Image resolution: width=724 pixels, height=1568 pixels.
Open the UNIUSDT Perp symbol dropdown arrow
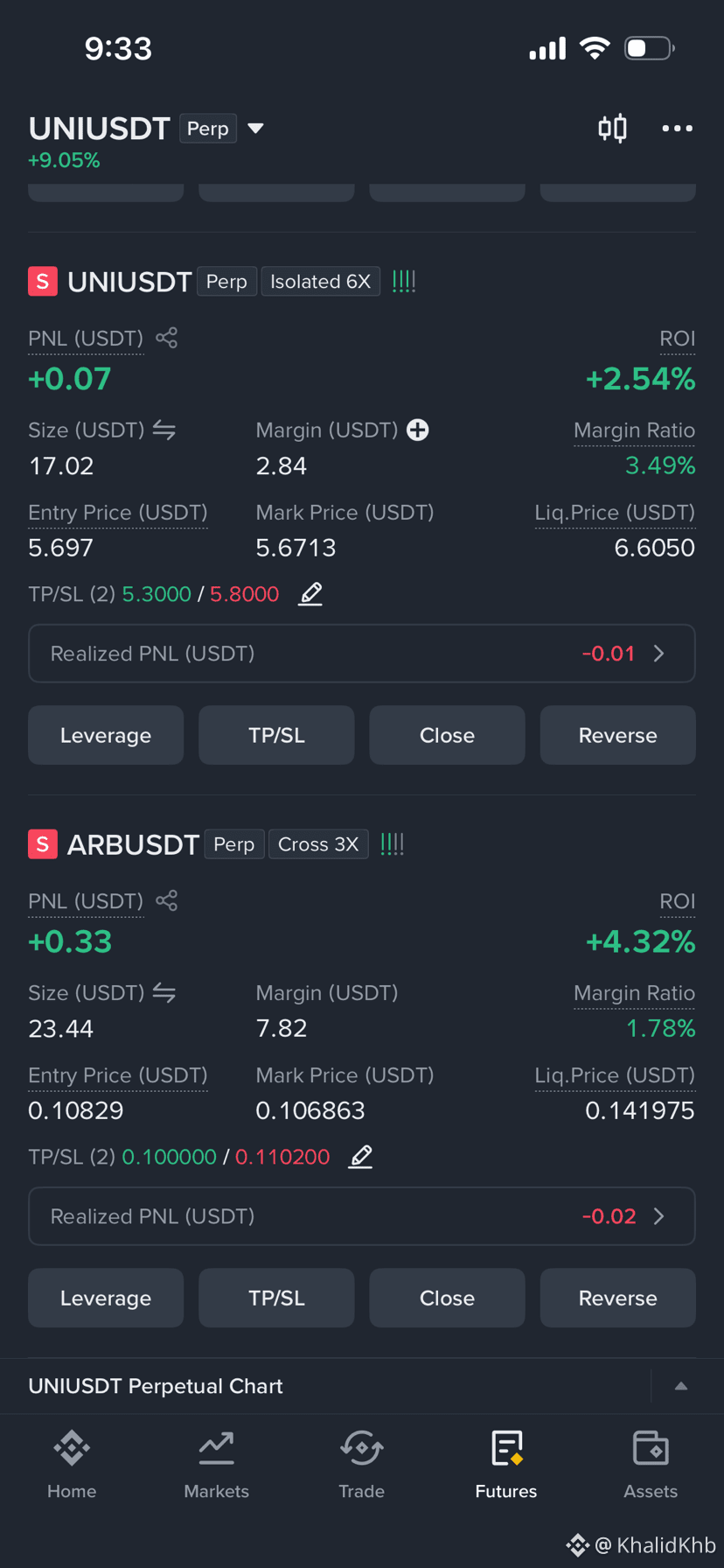pos(255,129)
